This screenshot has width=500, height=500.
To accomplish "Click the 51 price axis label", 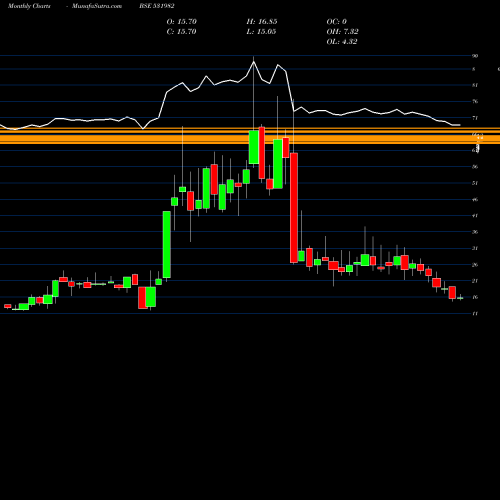I will [x=475, y=183].
